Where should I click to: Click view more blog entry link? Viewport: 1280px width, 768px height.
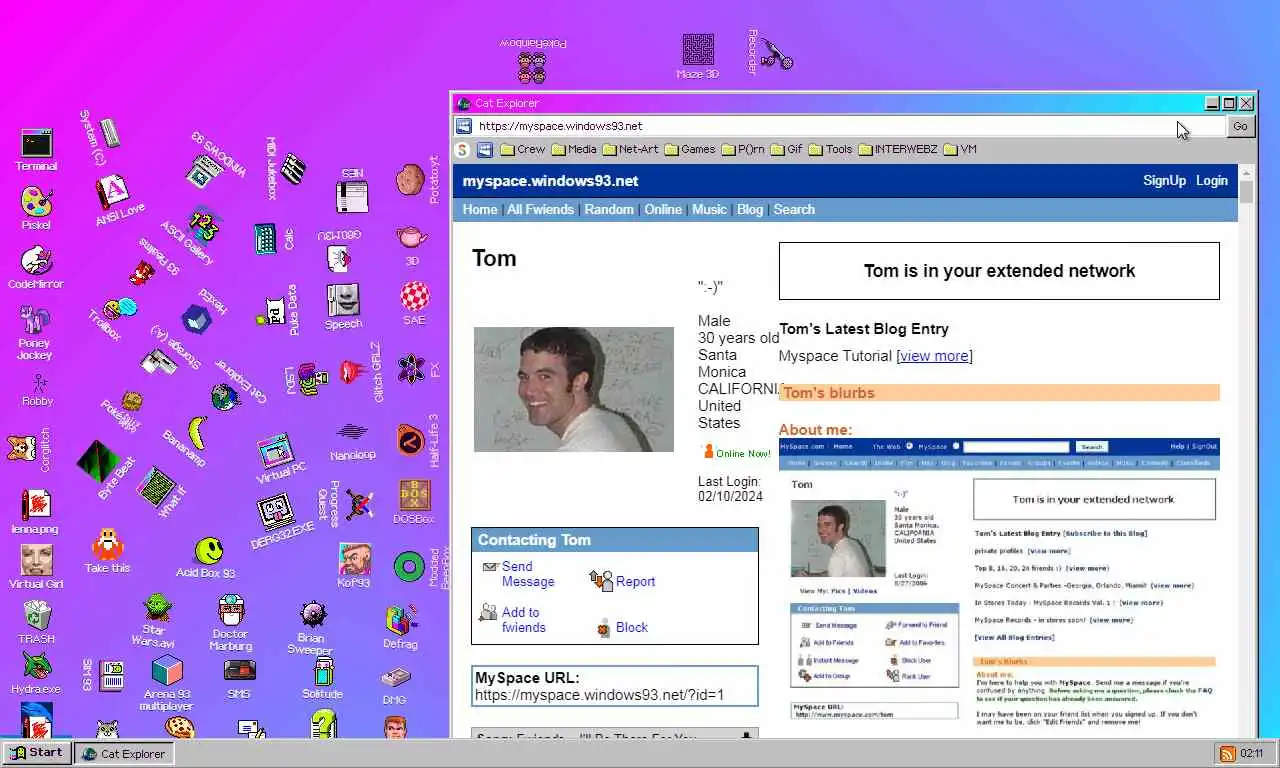pos(934,356)
